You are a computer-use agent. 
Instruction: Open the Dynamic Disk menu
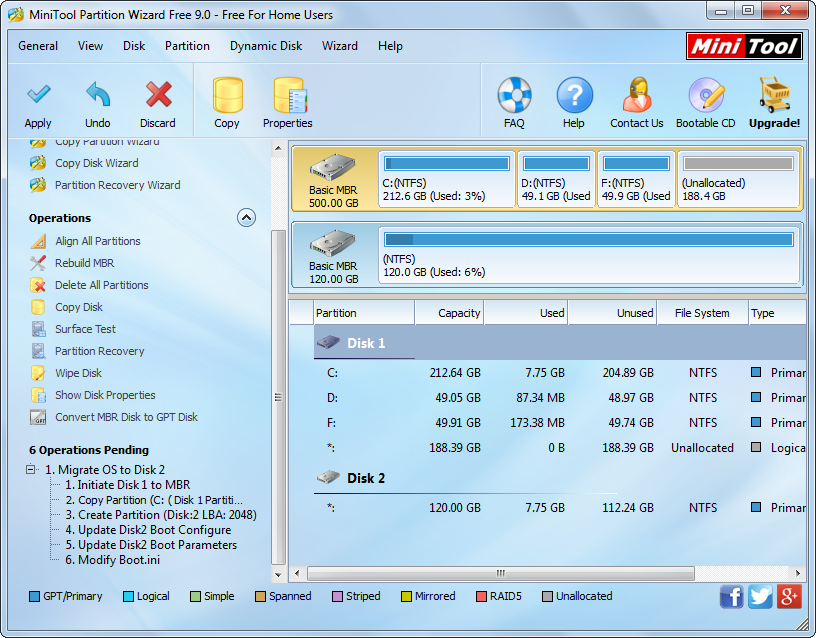266,46
